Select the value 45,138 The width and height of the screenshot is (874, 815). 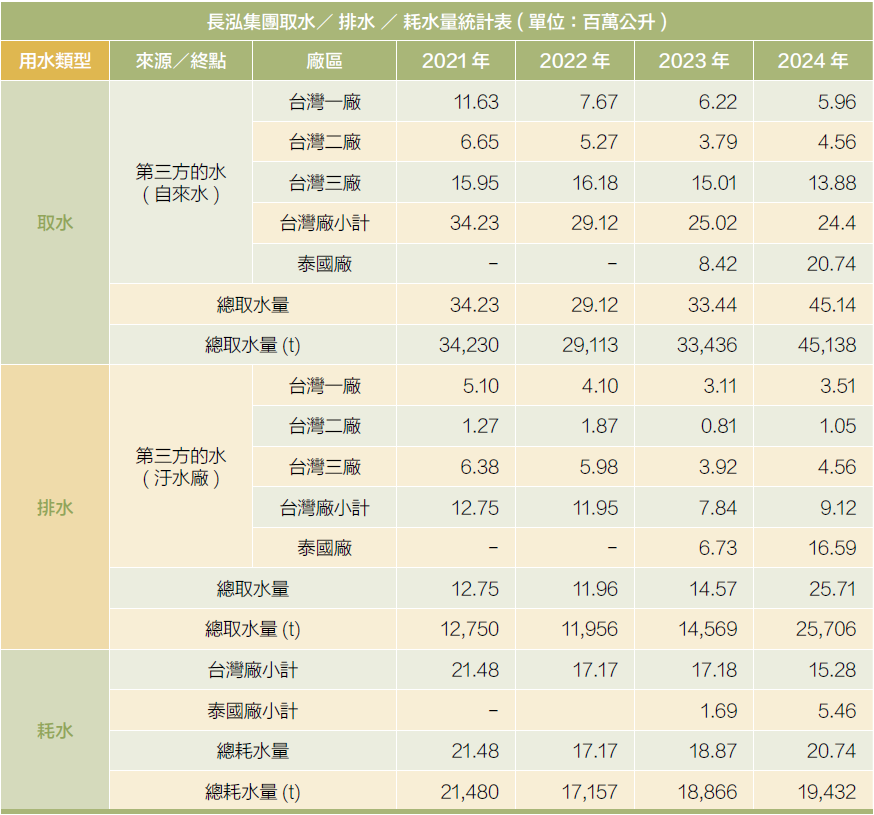tap(827, 345)
